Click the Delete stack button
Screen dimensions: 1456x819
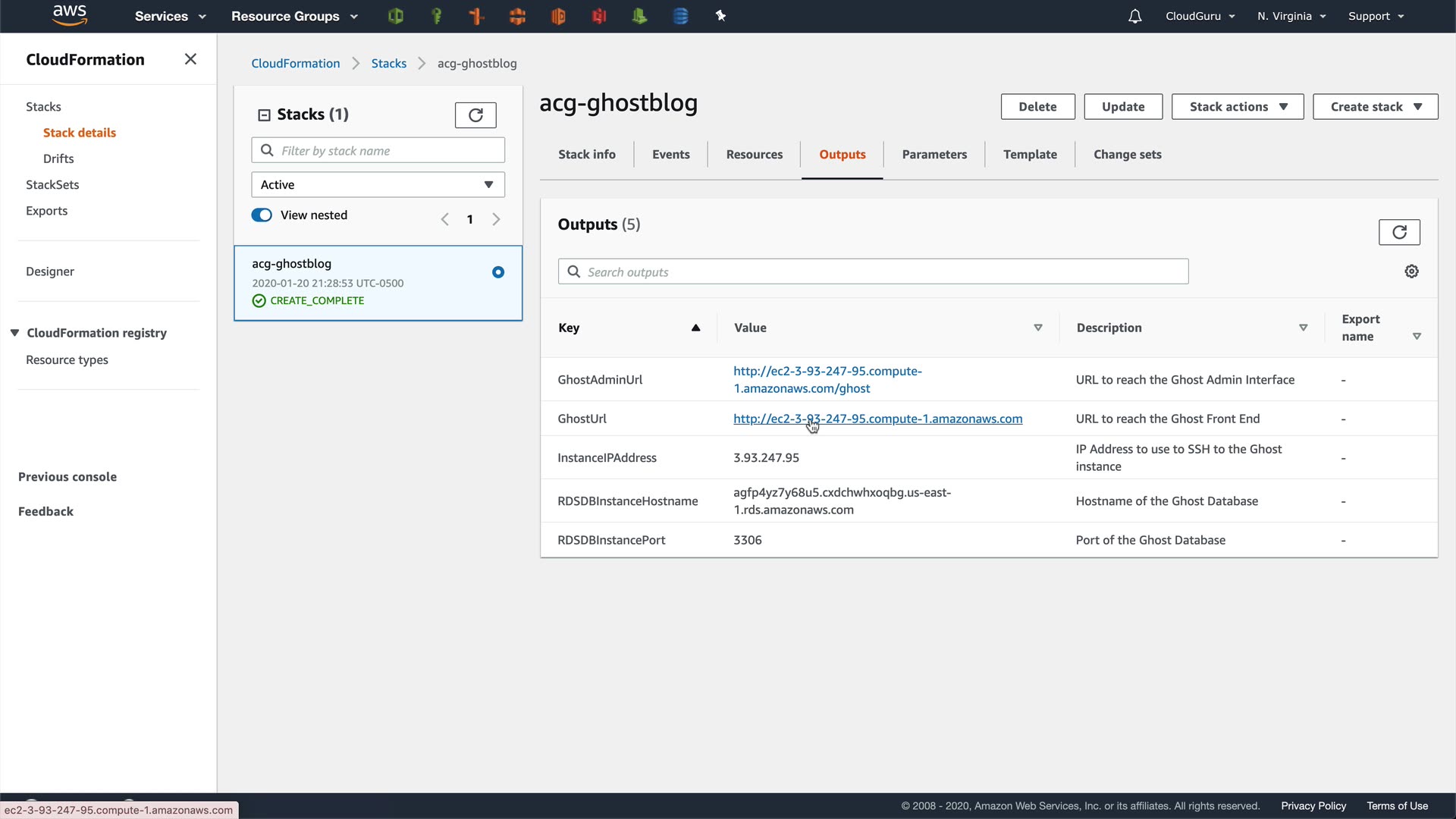coord(1037,107)
